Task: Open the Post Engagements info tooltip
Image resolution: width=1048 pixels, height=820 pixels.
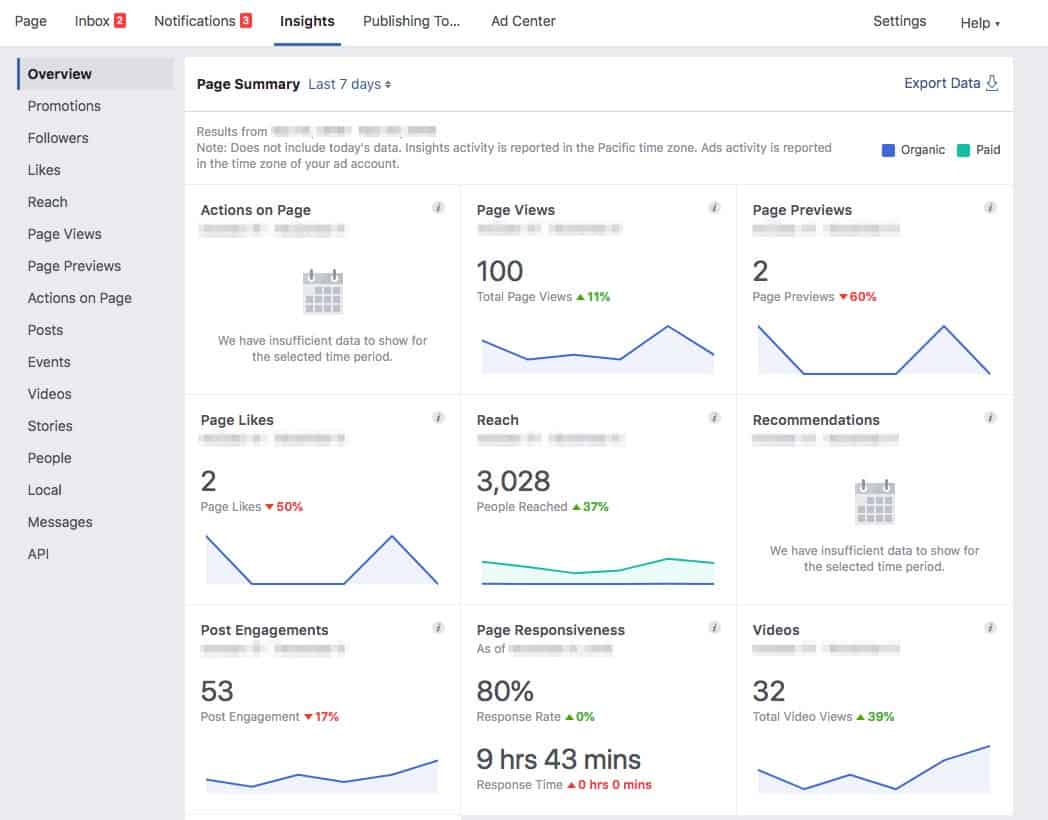Action: click(x=438, y=627)
